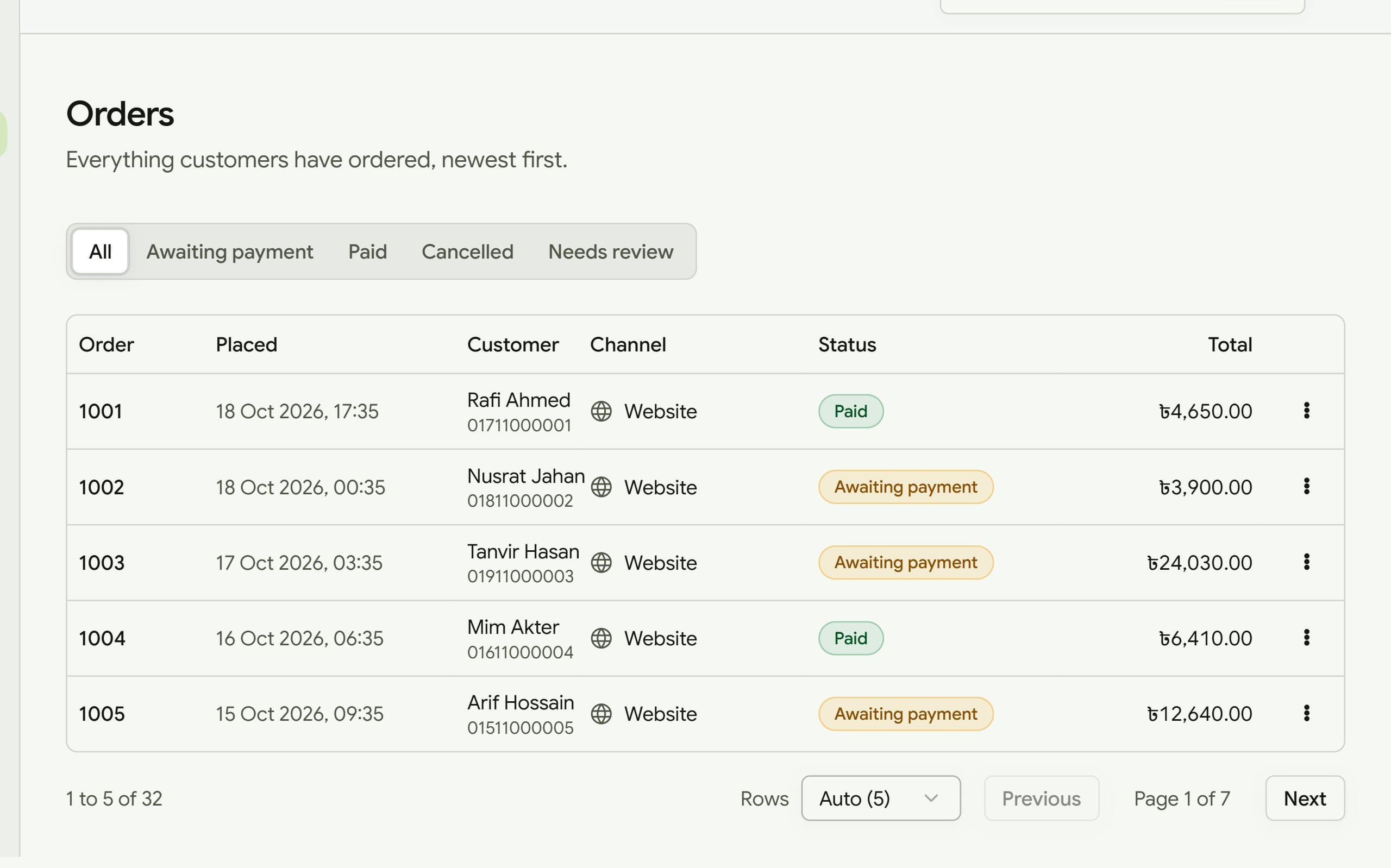Open the kebab menu for order 1004
The height and width of the screenshot is (868, 1391).
1306,638
